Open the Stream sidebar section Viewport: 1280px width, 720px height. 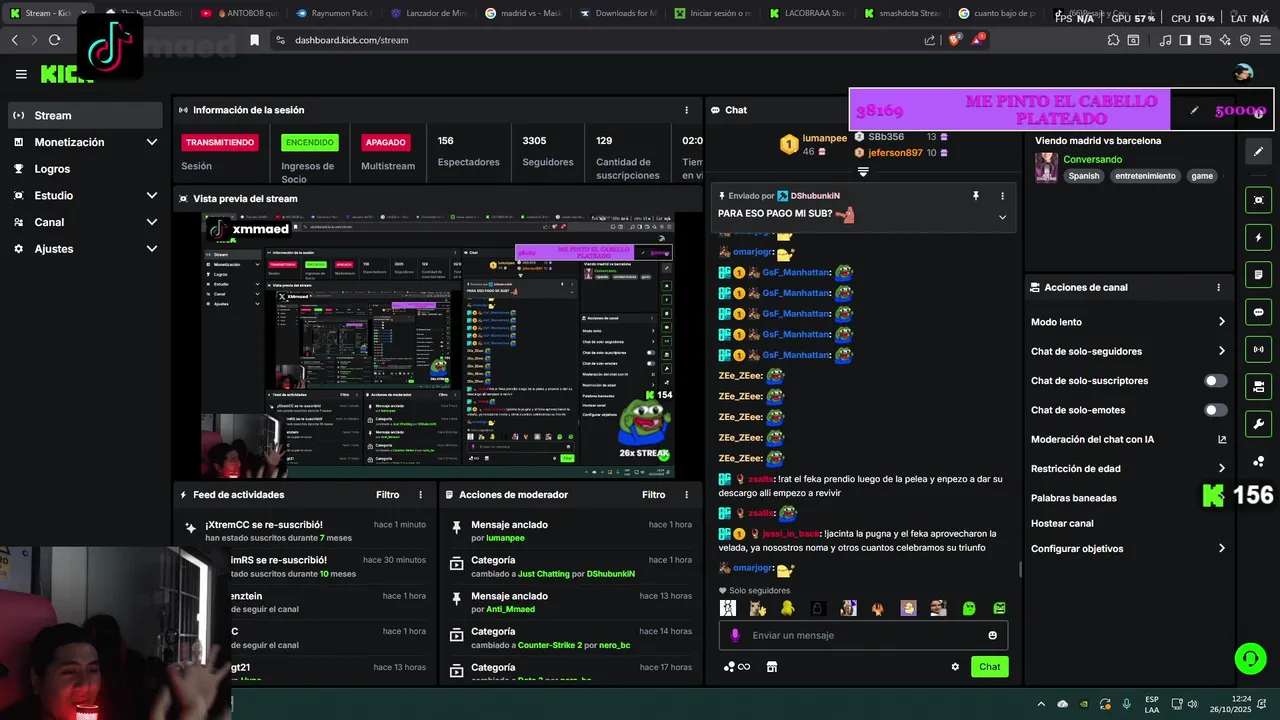click(85, 115)
